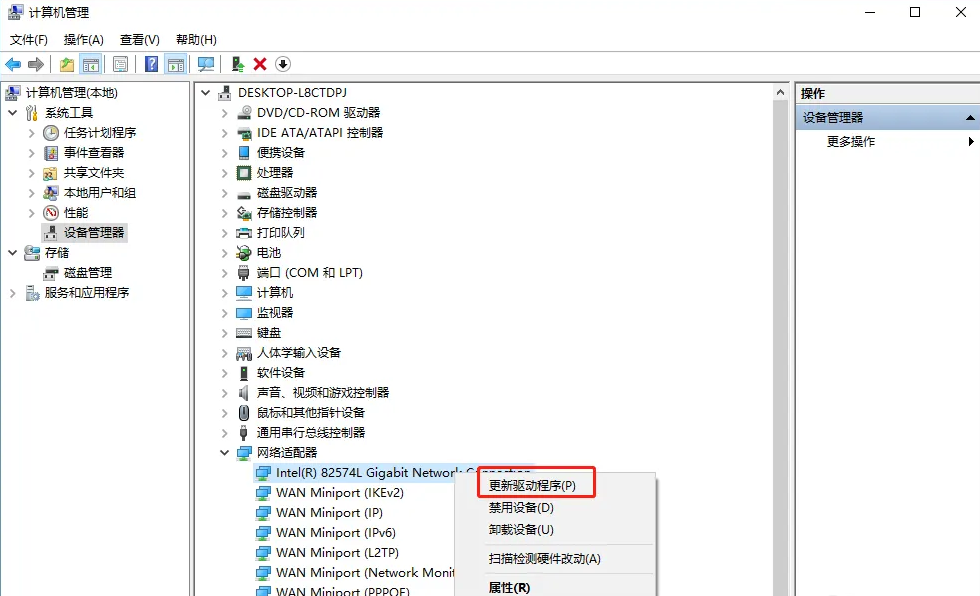This screenshot has height=596, width=980.
Task: Collapse the 设备管理器 section in Actions pane
Action: [x=968, y=117]
